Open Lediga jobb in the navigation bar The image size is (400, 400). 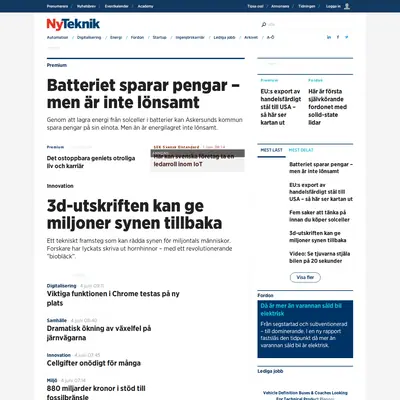[x=224, y=37]
